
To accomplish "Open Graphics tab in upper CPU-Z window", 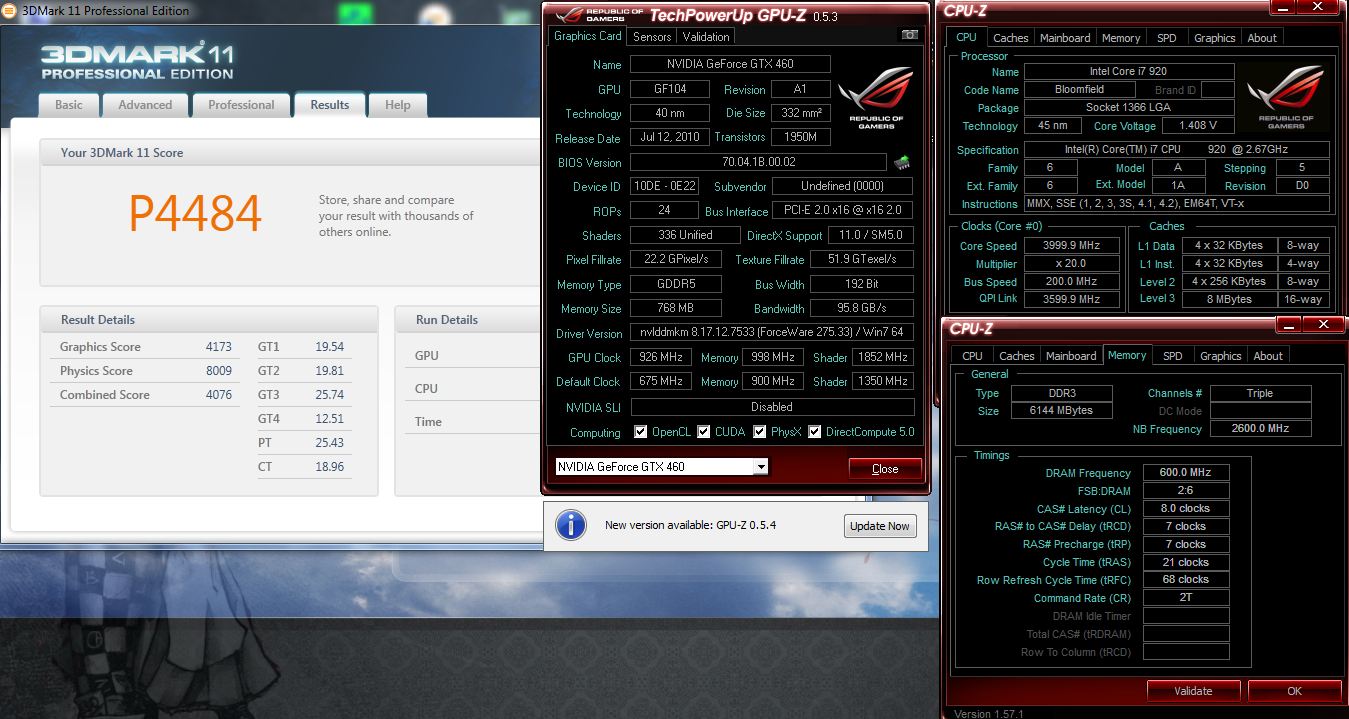I will (1215, 38).
